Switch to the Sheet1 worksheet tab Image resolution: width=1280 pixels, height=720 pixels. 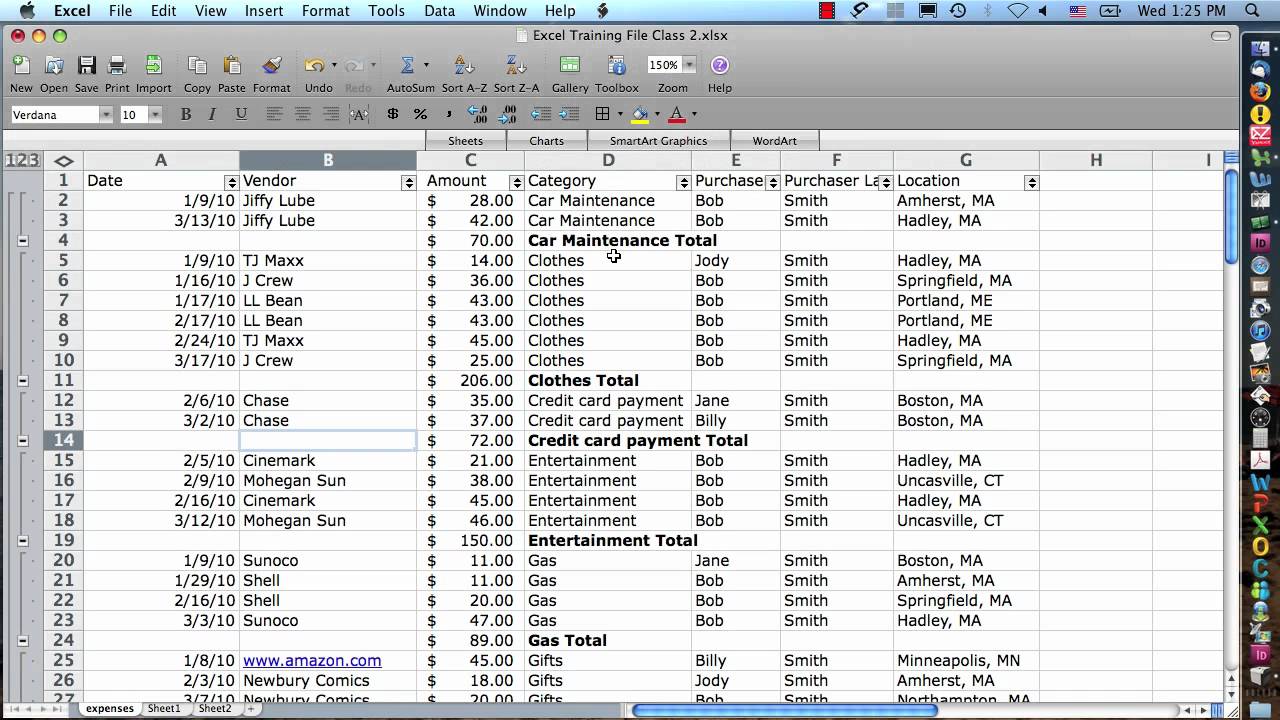pos(164,709)
